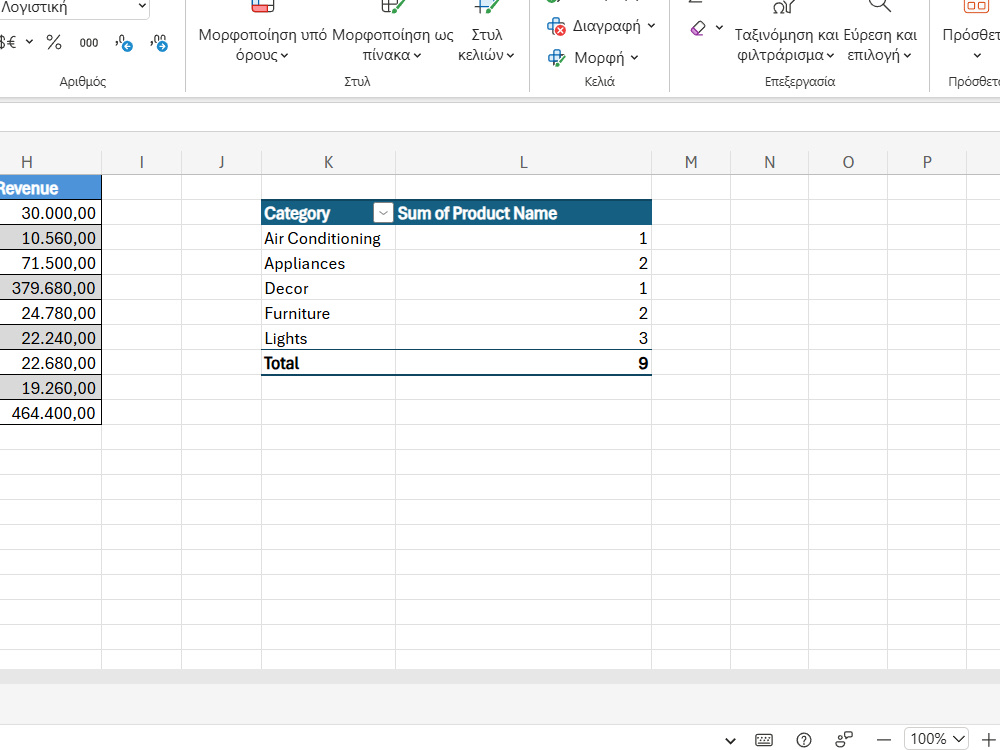Select the Lights row label
The image size is (1000, 750).
328,337
